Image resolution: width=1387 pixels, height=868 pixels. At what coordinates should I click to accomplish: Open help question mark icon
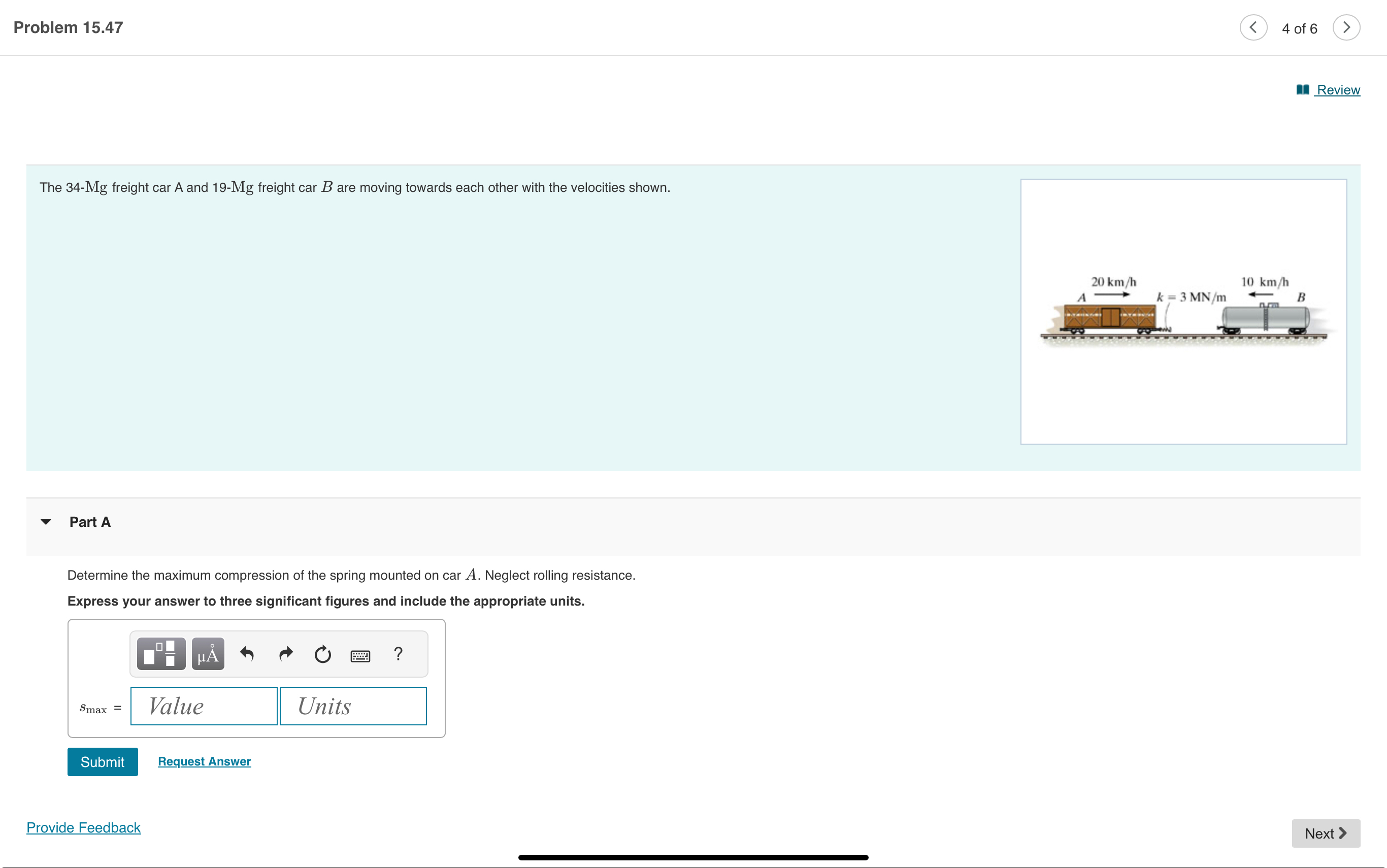(398, 654)
